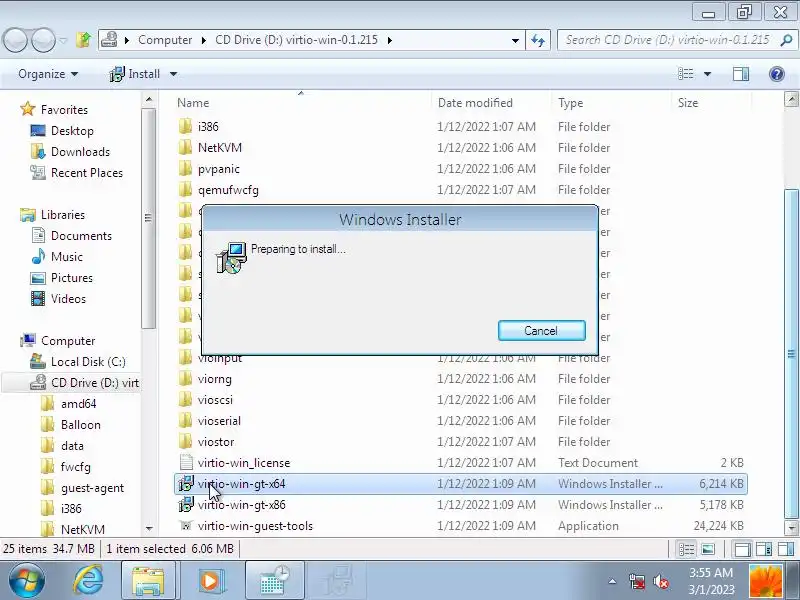Open the Organize menu

pos(48,74)
